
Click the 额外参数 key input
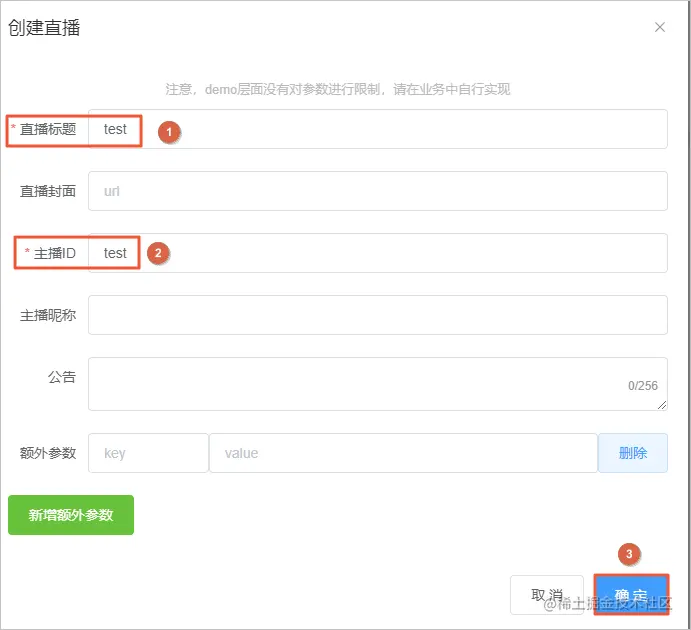(148, 453)
